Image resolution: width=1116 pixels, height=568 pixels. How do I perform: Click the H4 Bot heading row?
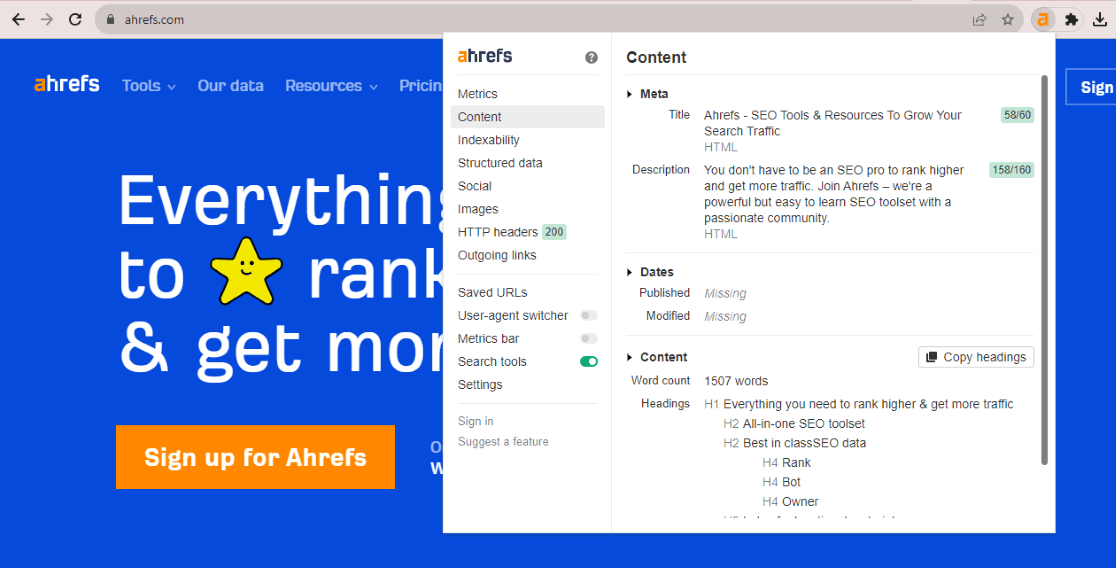coord(781,482)
